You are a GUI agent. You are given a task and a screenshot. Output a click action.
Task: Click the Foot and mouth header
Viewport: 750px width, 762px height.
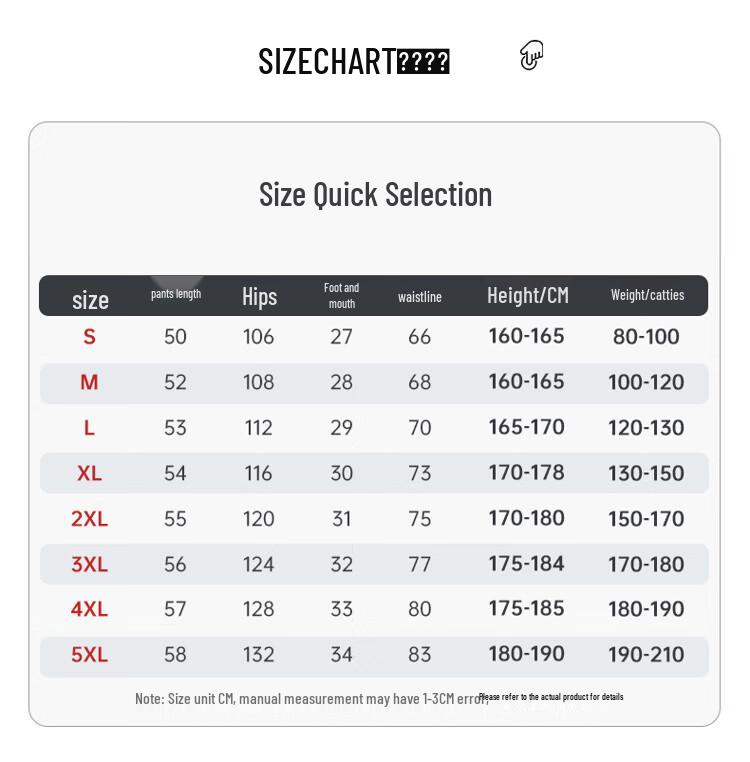click(342, 295)
